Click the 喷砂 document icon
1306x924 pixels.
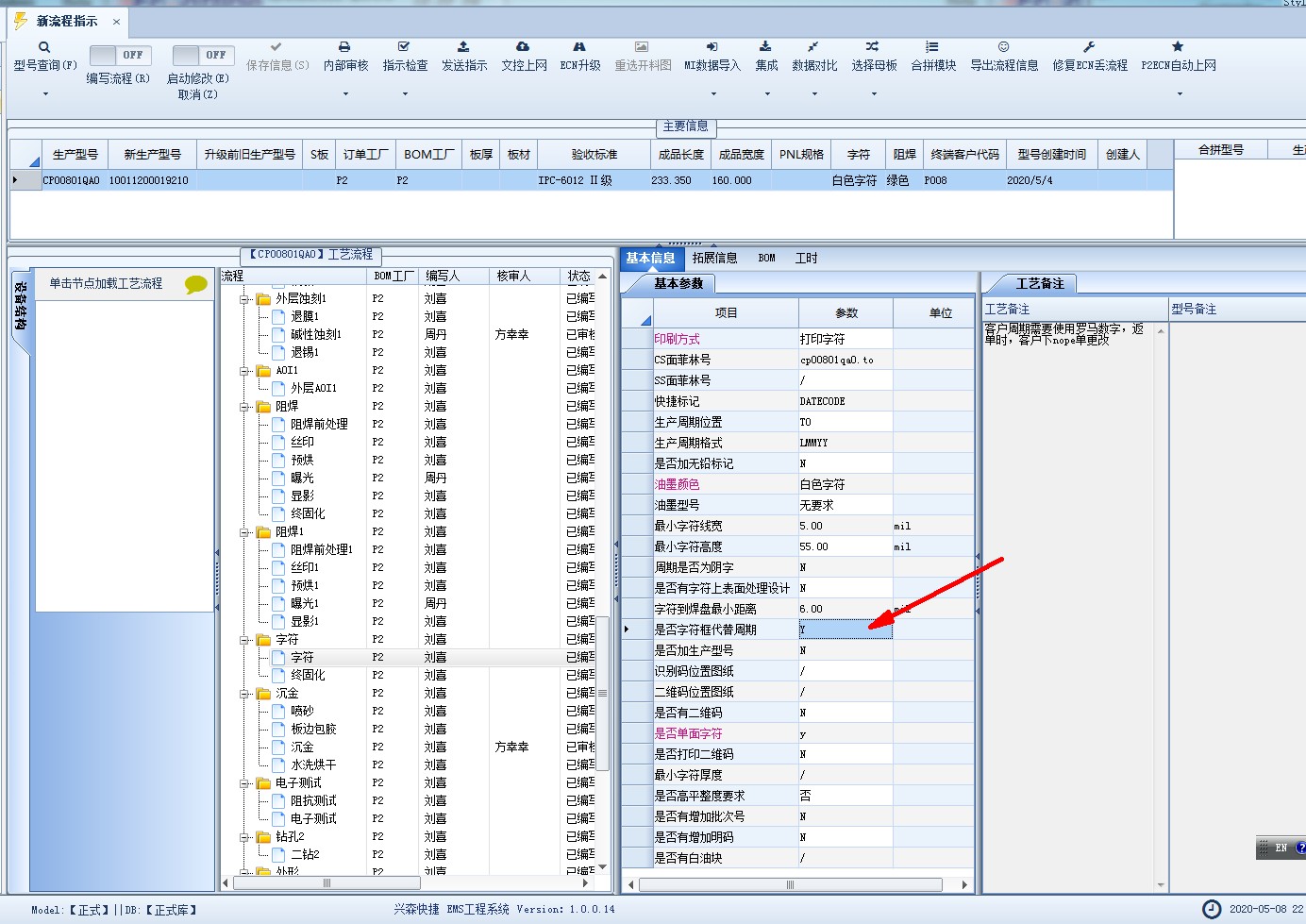pos(278,712)
